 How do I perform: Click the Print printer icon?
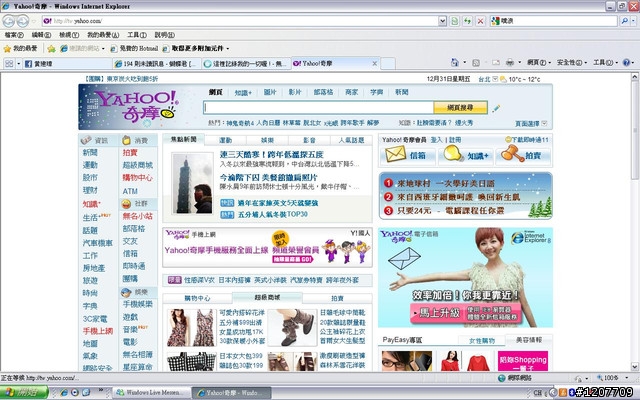pyautogui.click(x=510, y=62)
